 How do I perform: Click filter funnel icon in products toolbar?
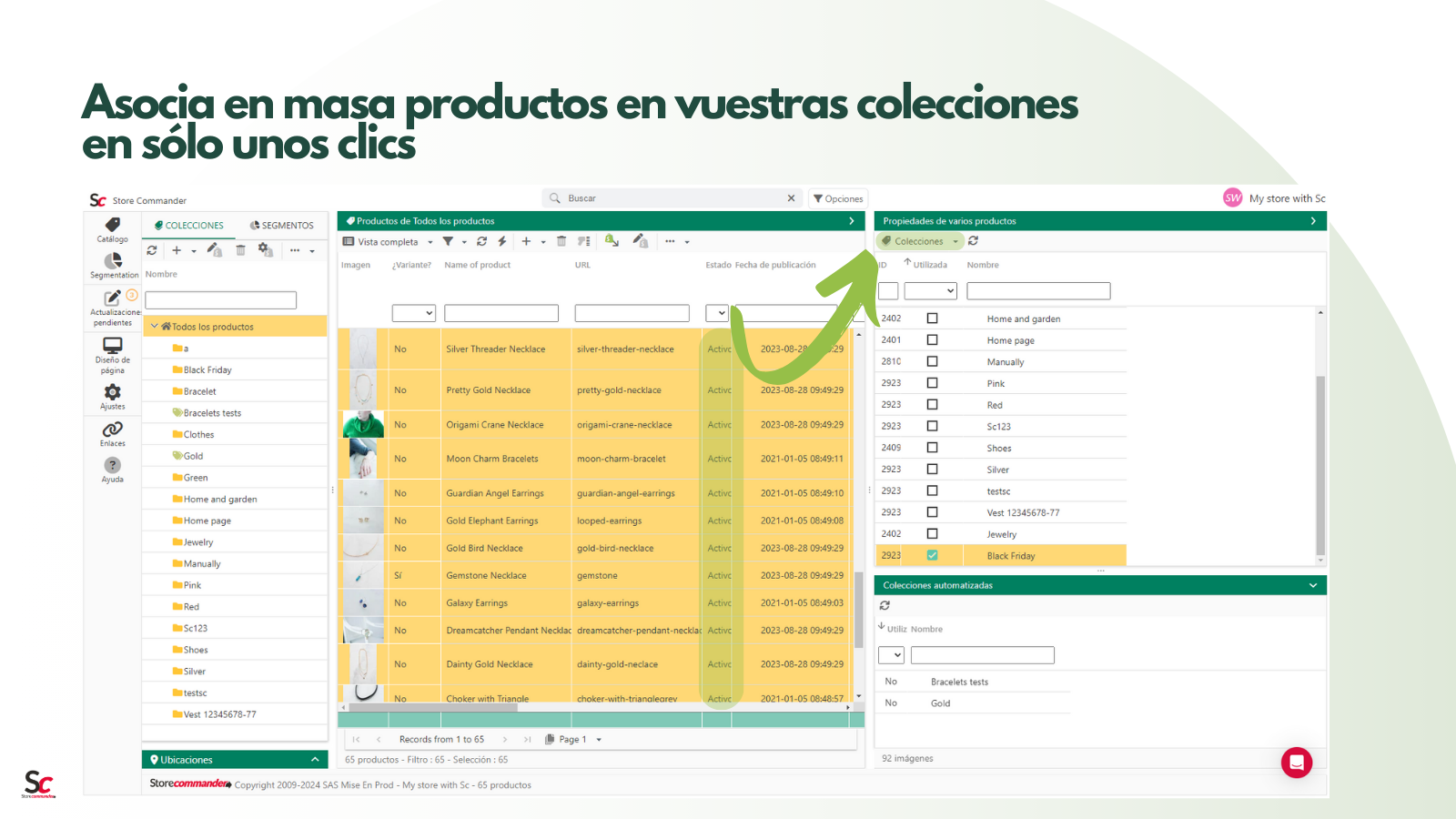coord(448,241)
